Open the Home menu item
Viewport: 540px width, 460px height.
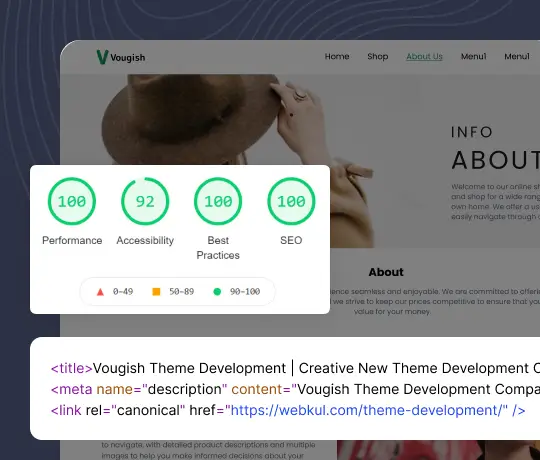tap(337, 56)
